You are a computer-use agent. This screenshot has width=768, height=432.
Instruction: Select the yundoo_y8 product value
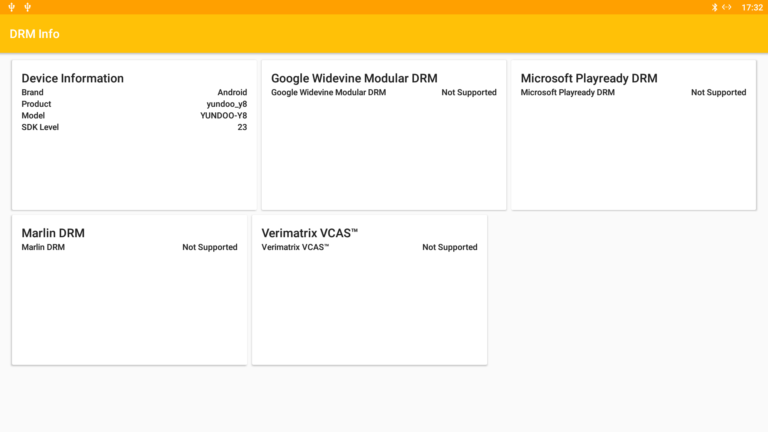[x=227, y=104]
